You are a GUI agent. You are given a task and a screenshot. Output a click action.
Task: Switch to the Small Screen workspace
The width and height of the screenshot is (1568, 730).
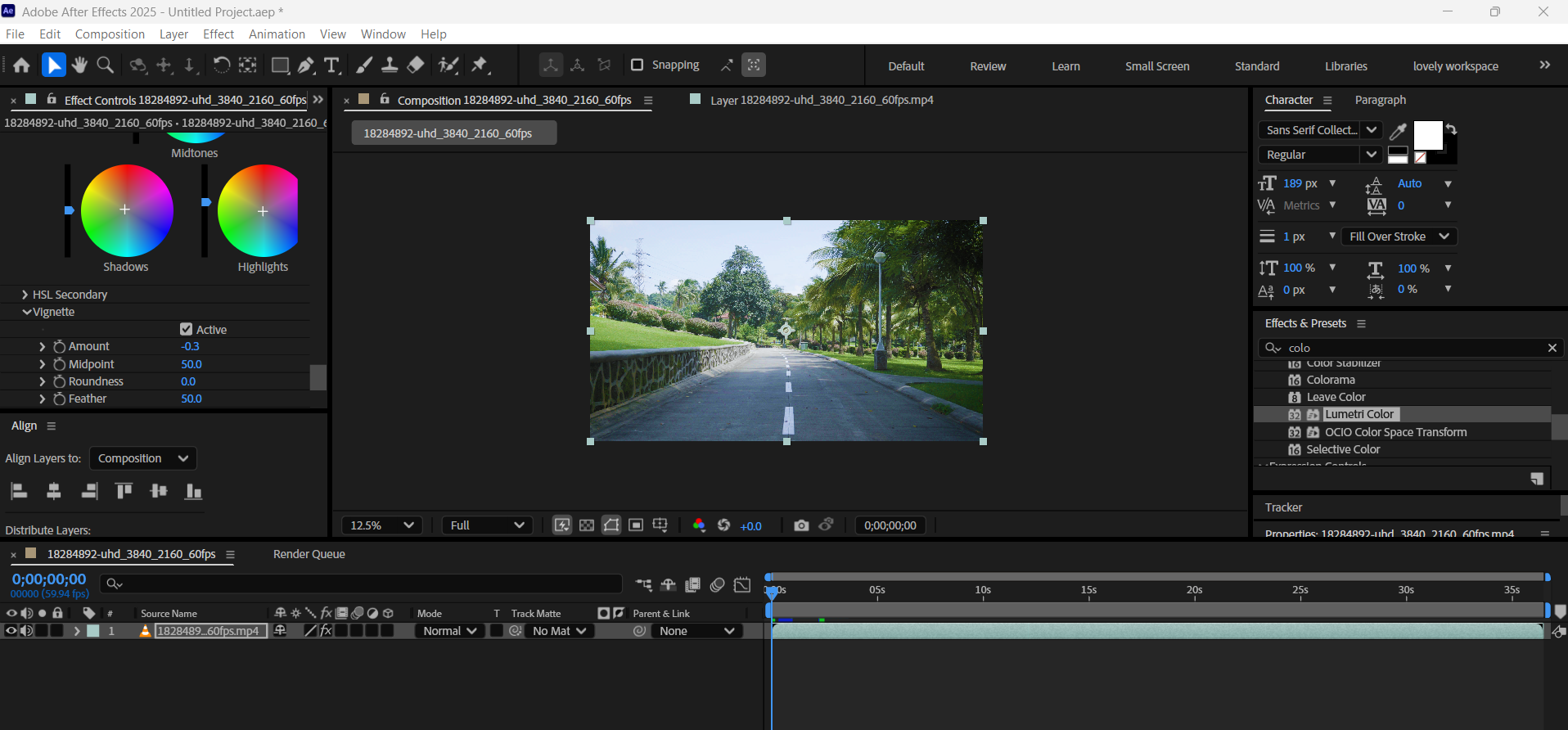(1157, 66)
